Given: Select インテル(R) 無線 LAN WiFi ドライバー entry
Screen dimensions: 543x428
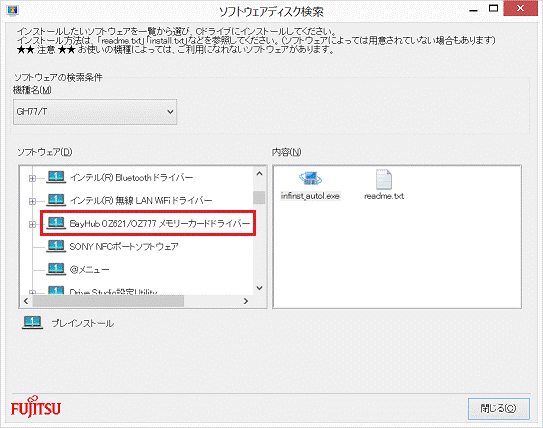Looking at the screenshot, I should [141, 200].
